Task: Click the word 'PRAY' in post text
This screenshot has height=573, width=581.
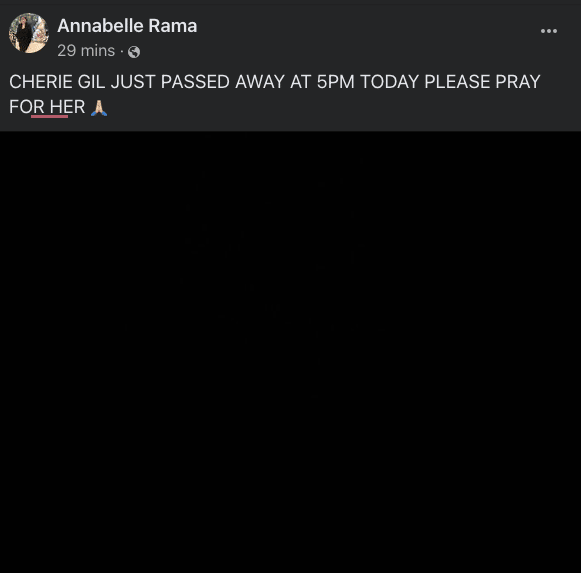Action: [518, 82]
